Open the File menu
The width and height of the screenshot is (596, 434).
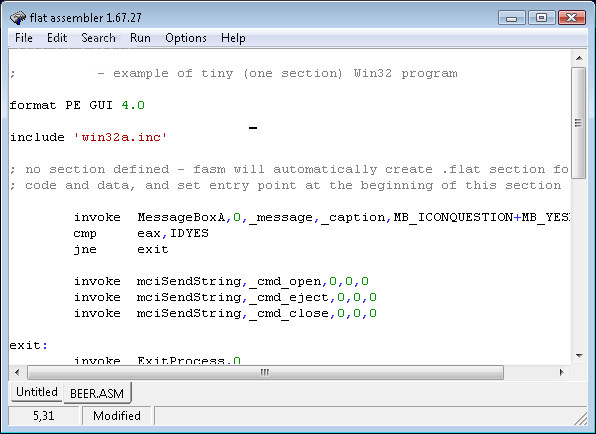tap(24, 38)
